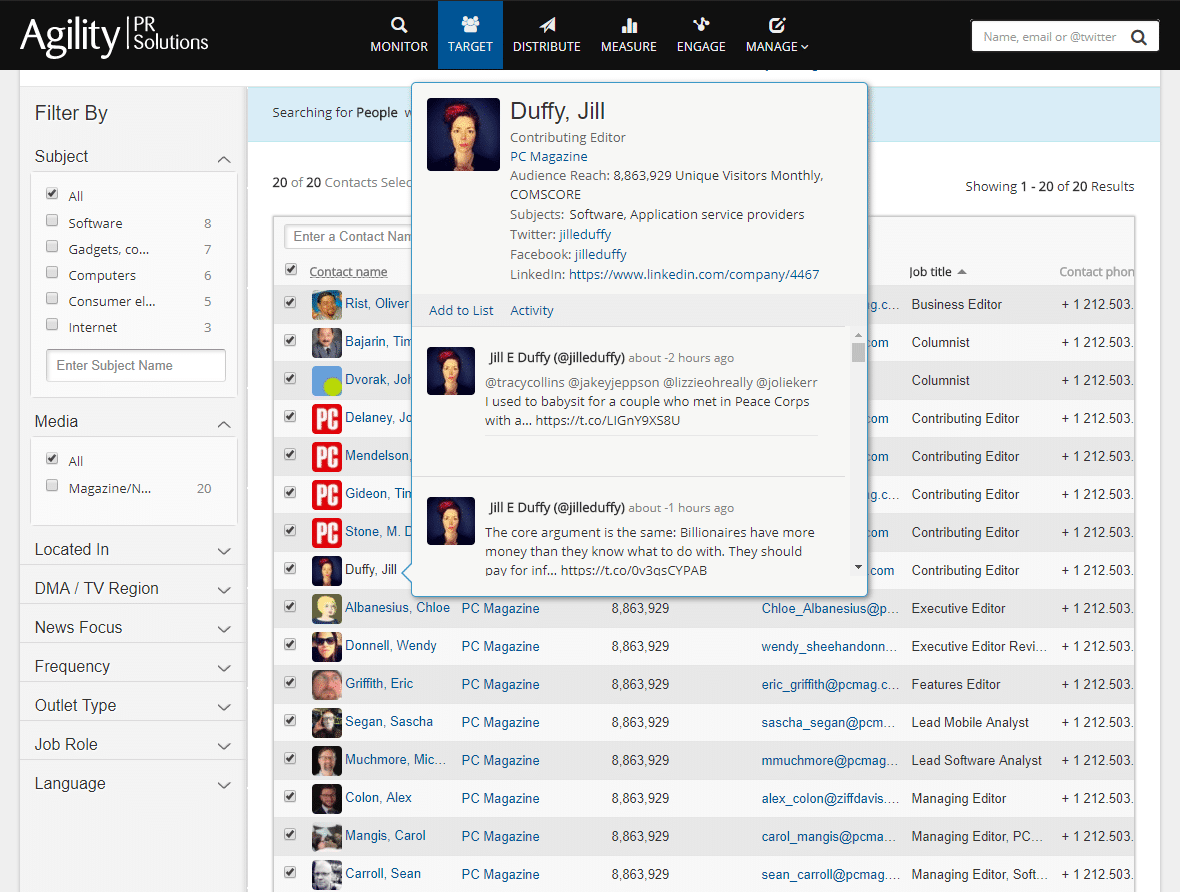Open the Measure section
This screenshot has height=892, width=1180.
629,35
